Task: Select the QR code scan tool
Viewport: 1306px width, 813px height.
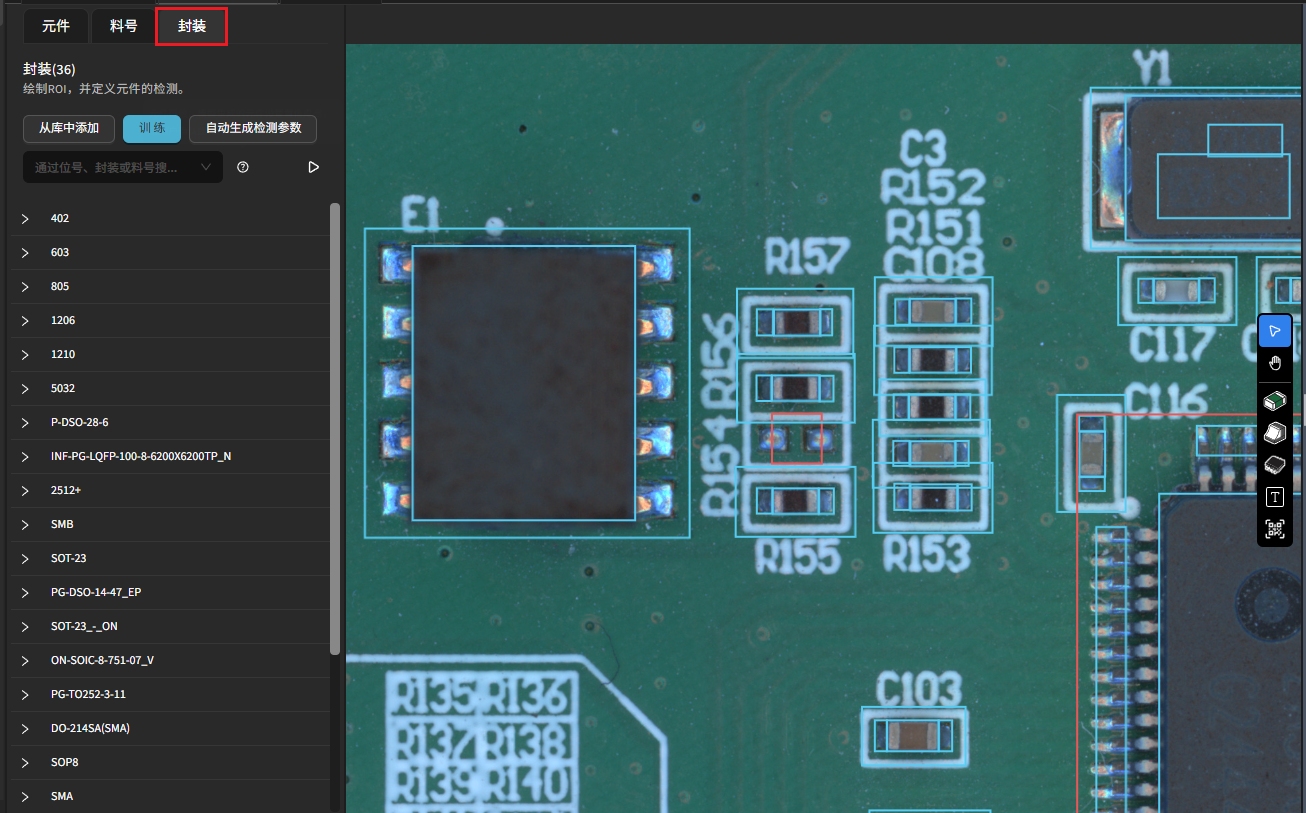Action: tap(1274, 529)
